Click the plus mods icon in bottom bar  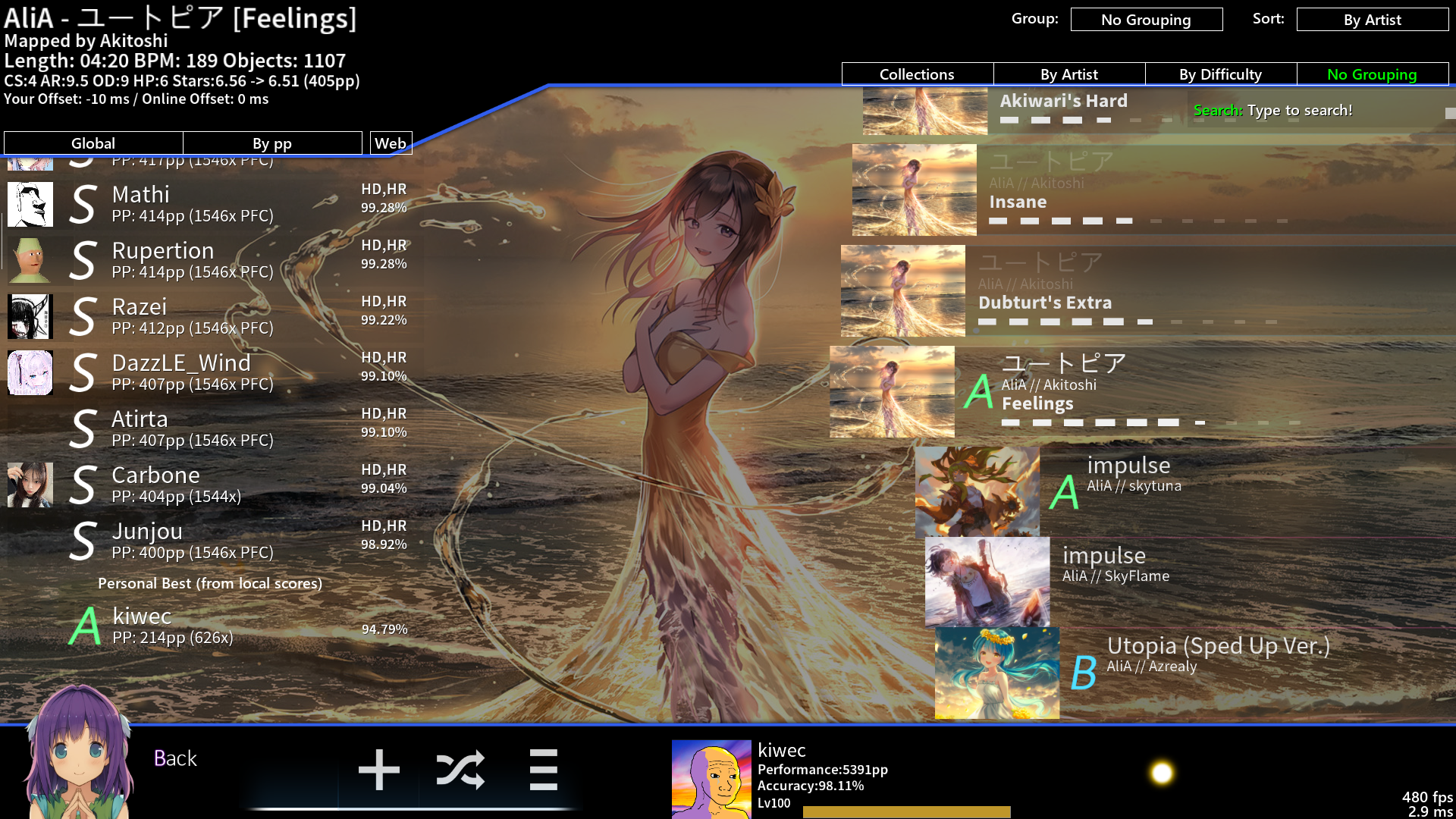click(378, 770)
